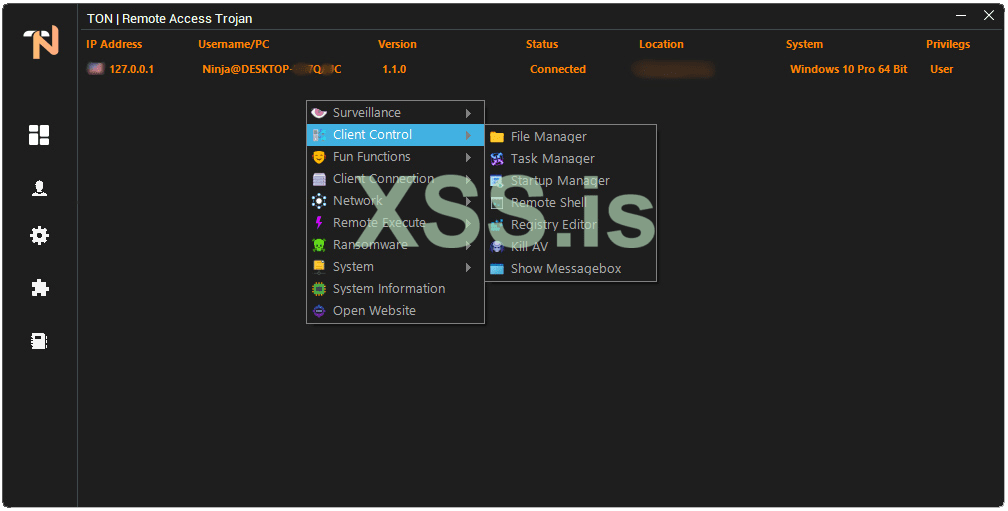The image size is (1008, 511).
Task: Click the Location column header
Action: (x=662, y=44)
